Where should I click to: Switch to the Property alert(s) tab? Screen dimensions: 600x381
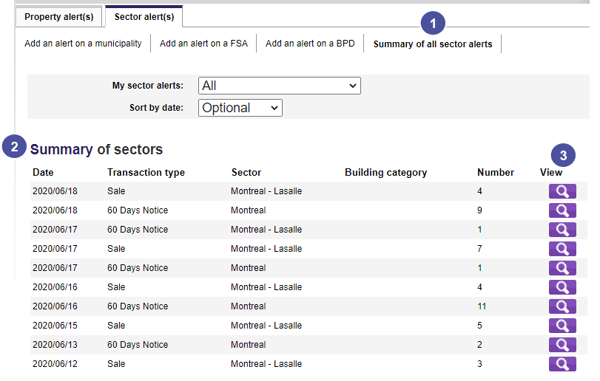point(59,17)
